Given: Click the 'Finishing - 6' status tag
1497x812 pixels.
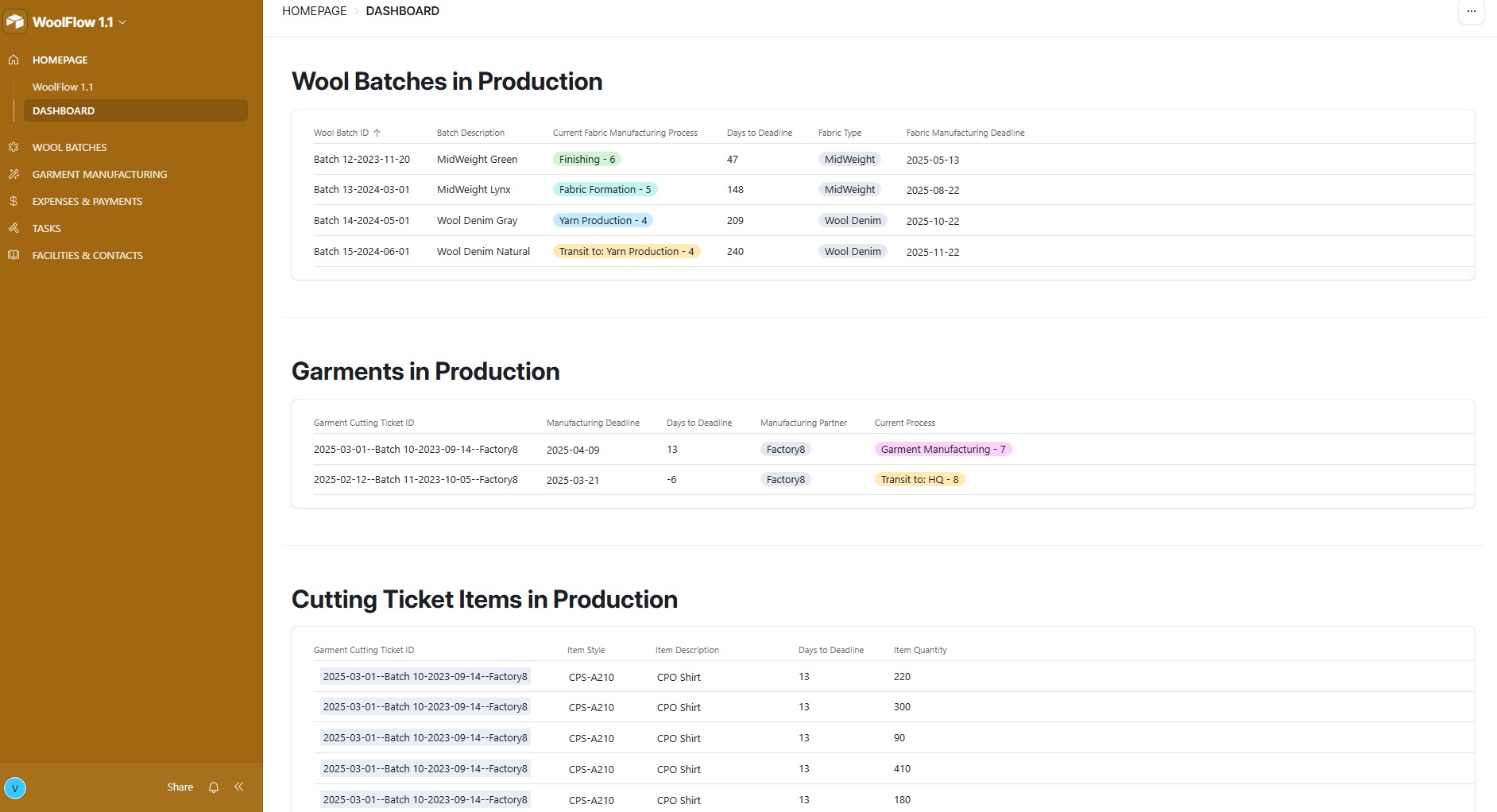Looking at the screenshot, I should (586, 159).
